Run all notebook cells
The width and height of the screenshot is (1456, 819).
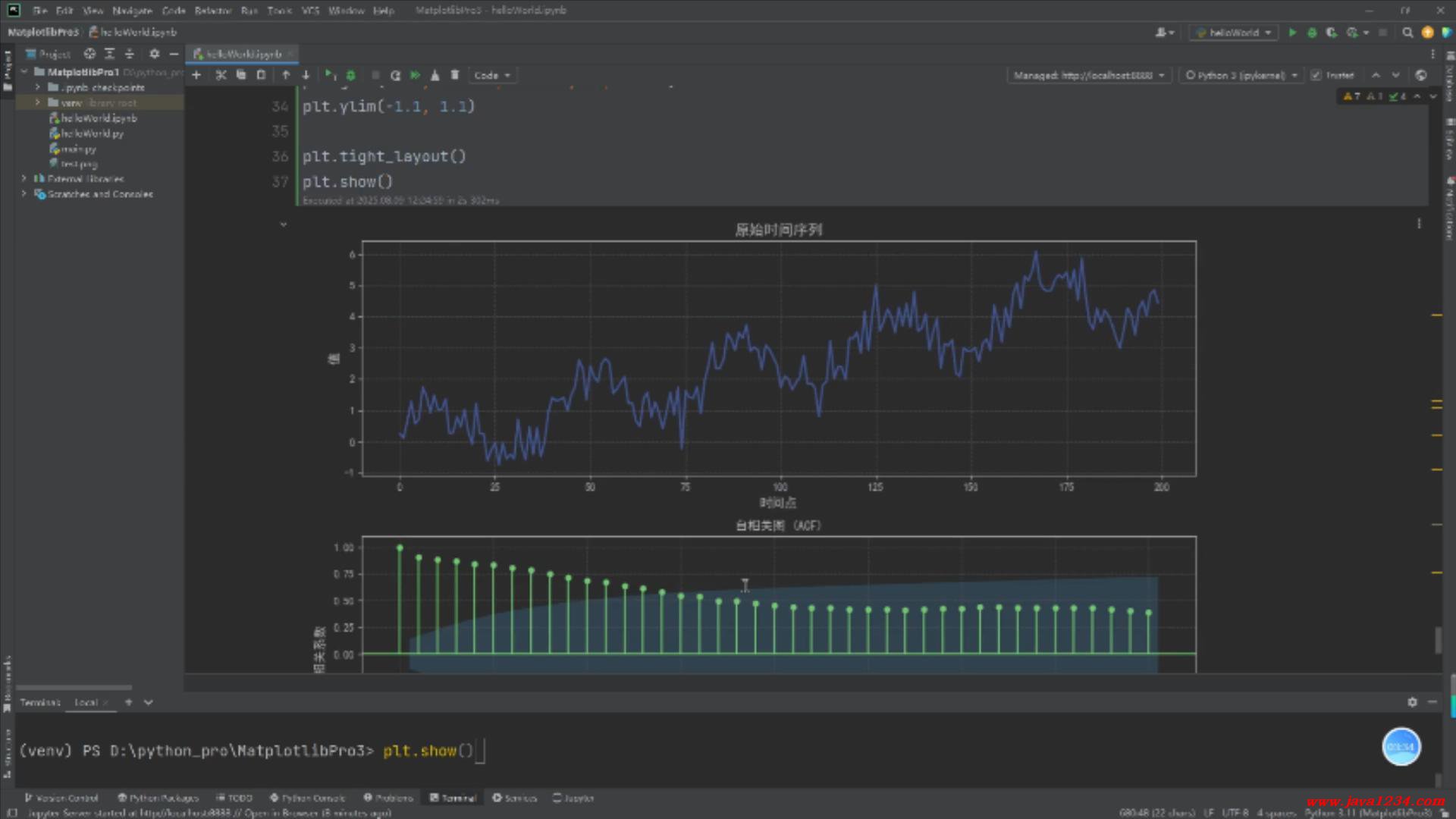pyautogui.click(x=415, y=75)
